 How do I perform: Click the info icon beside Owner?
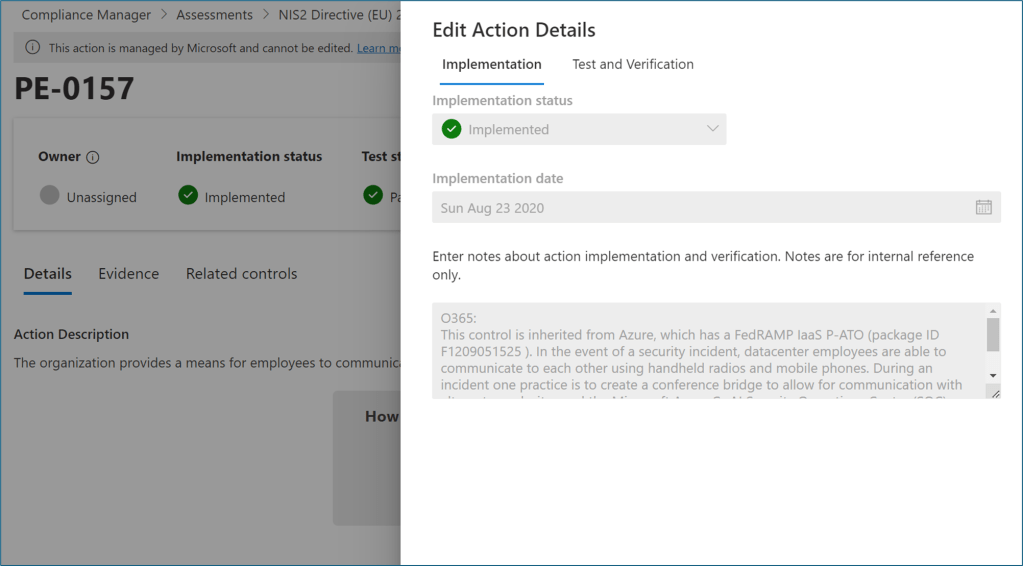point(93,157)
